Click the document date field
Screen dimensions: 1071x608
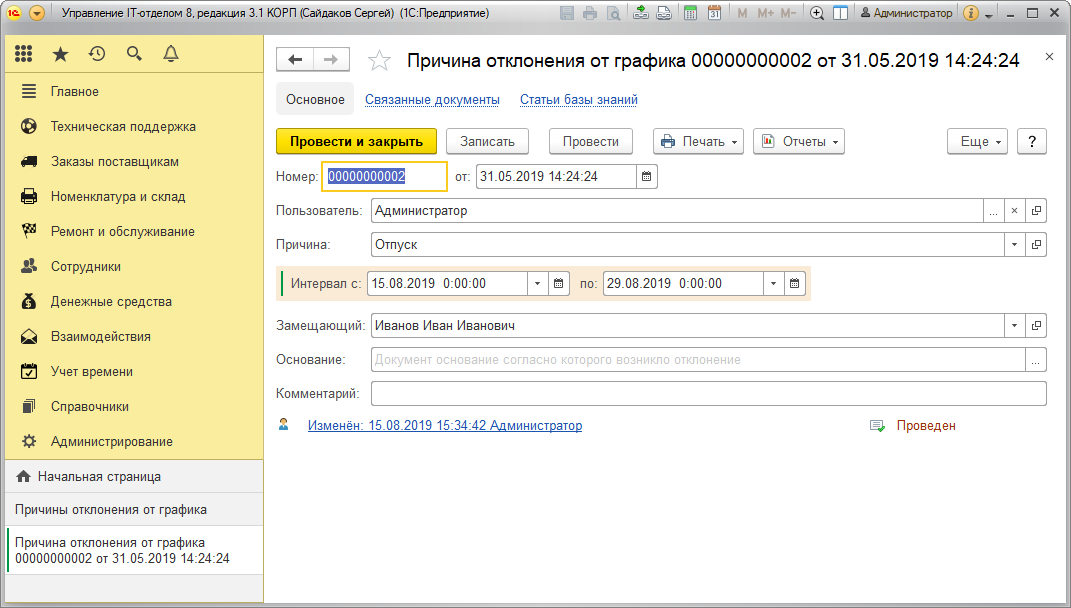point(556,176)
